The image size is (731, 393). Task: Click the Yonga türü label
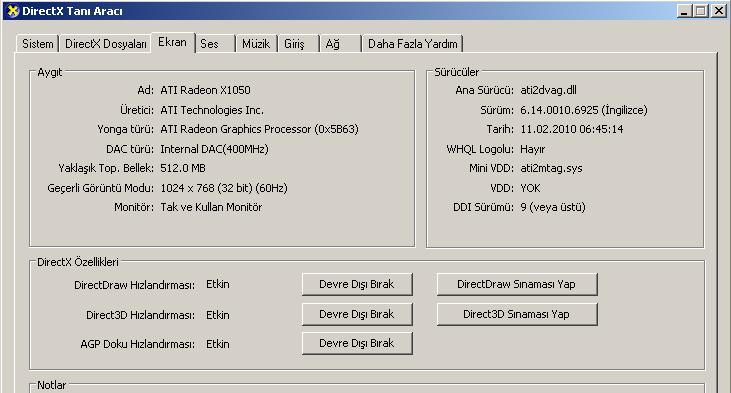[125, 129]
